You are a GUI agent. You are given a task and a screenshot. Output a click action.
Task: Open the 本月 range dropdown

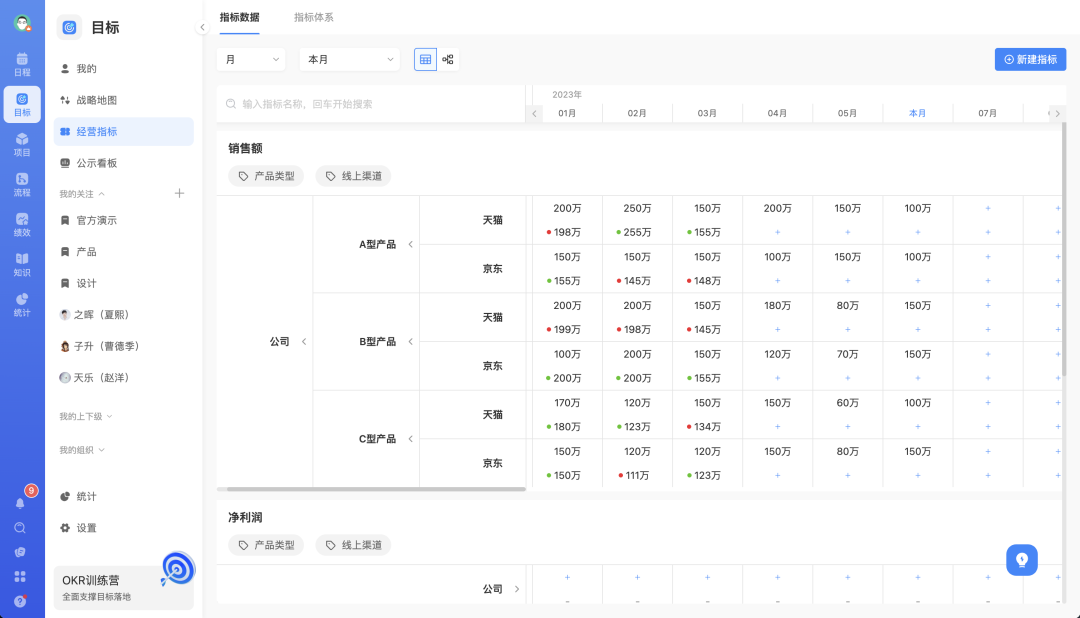click(x=349, y=59)
